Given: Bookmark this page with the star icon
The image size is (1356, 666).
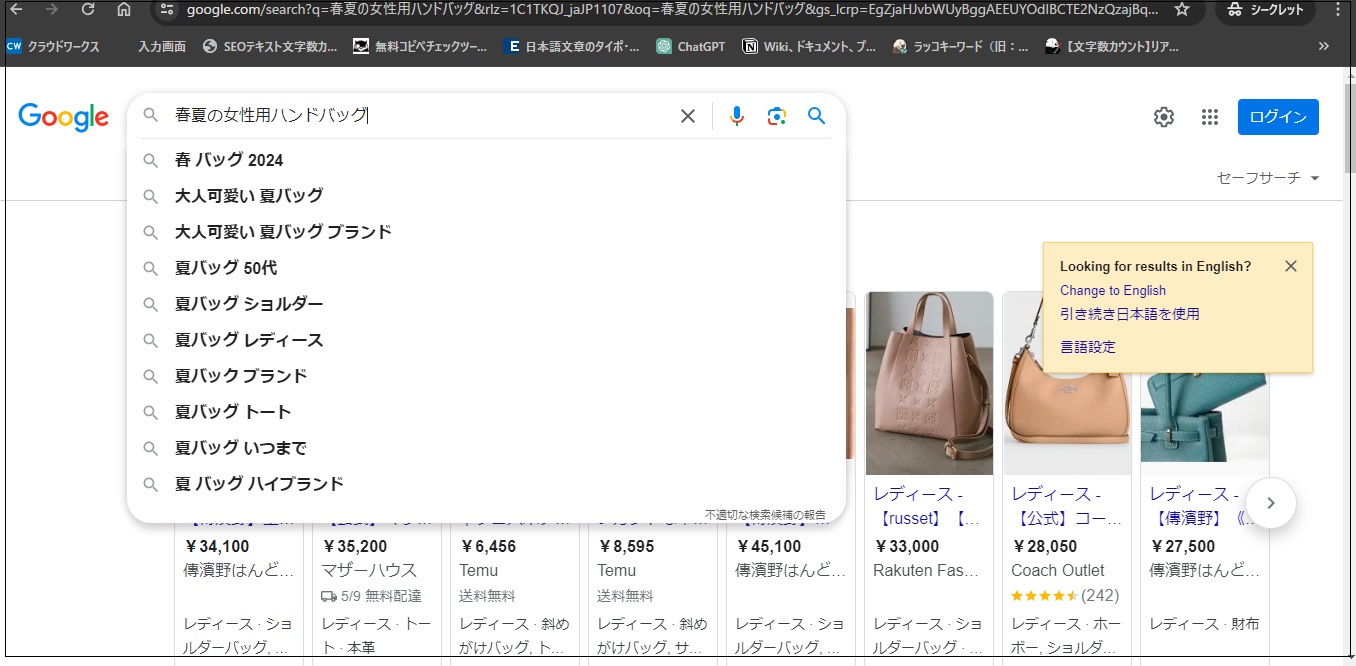Looking at the screenshot, I should click(1182, 9).
